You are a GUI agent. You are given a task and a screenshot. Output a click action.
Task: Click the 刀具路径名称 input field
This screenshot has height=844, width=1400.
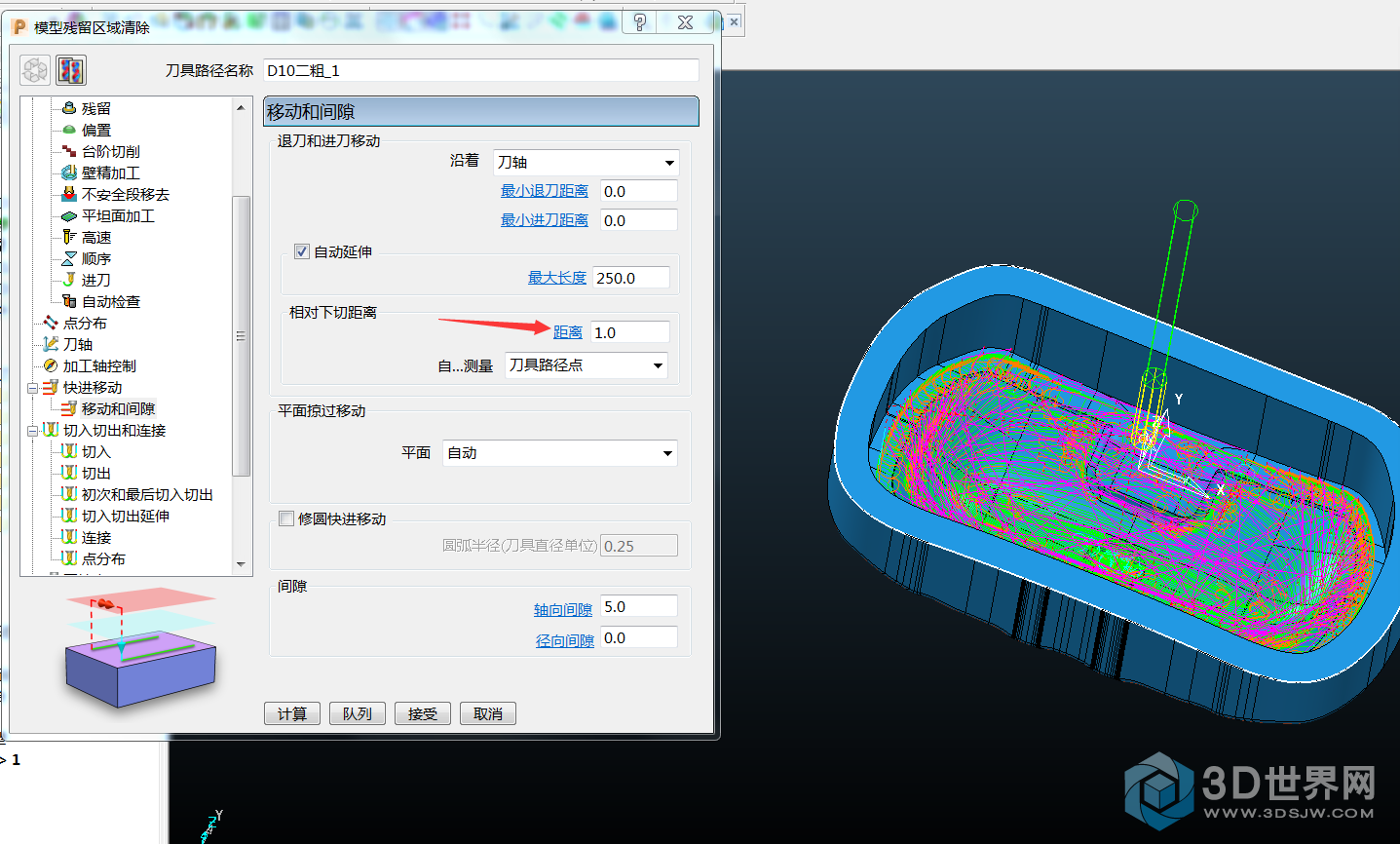[x=481, y=70]
